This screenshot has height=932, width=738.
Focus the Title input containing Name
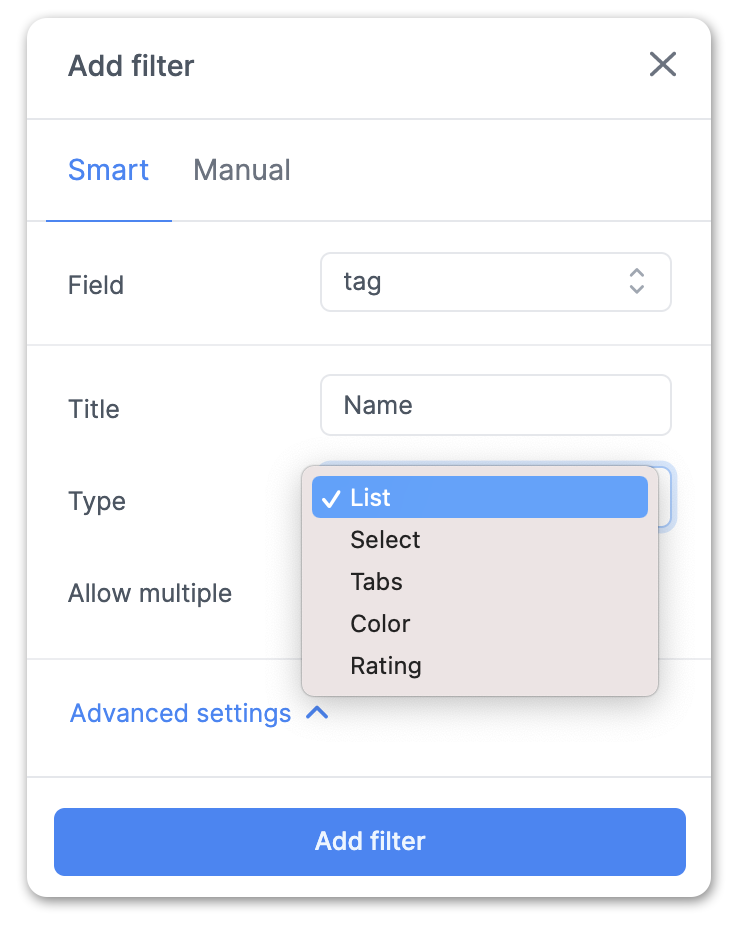tap(495, 405)
